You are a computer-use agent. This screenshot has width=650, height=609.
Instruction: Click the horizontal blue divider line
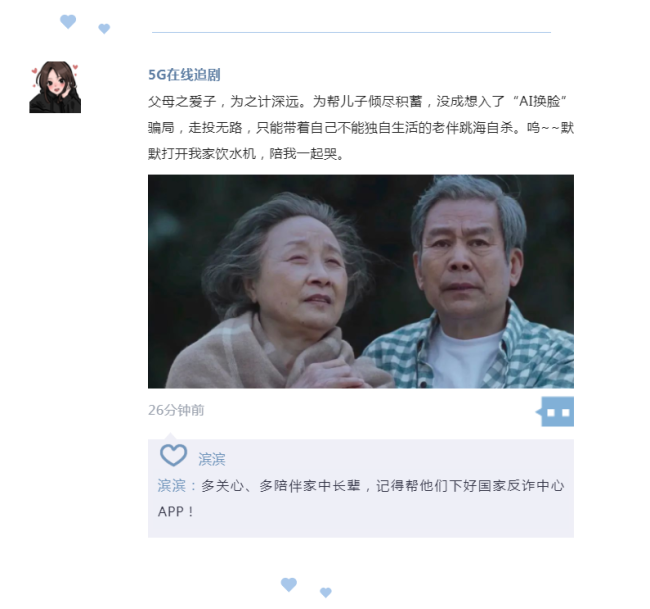(352, 32)
